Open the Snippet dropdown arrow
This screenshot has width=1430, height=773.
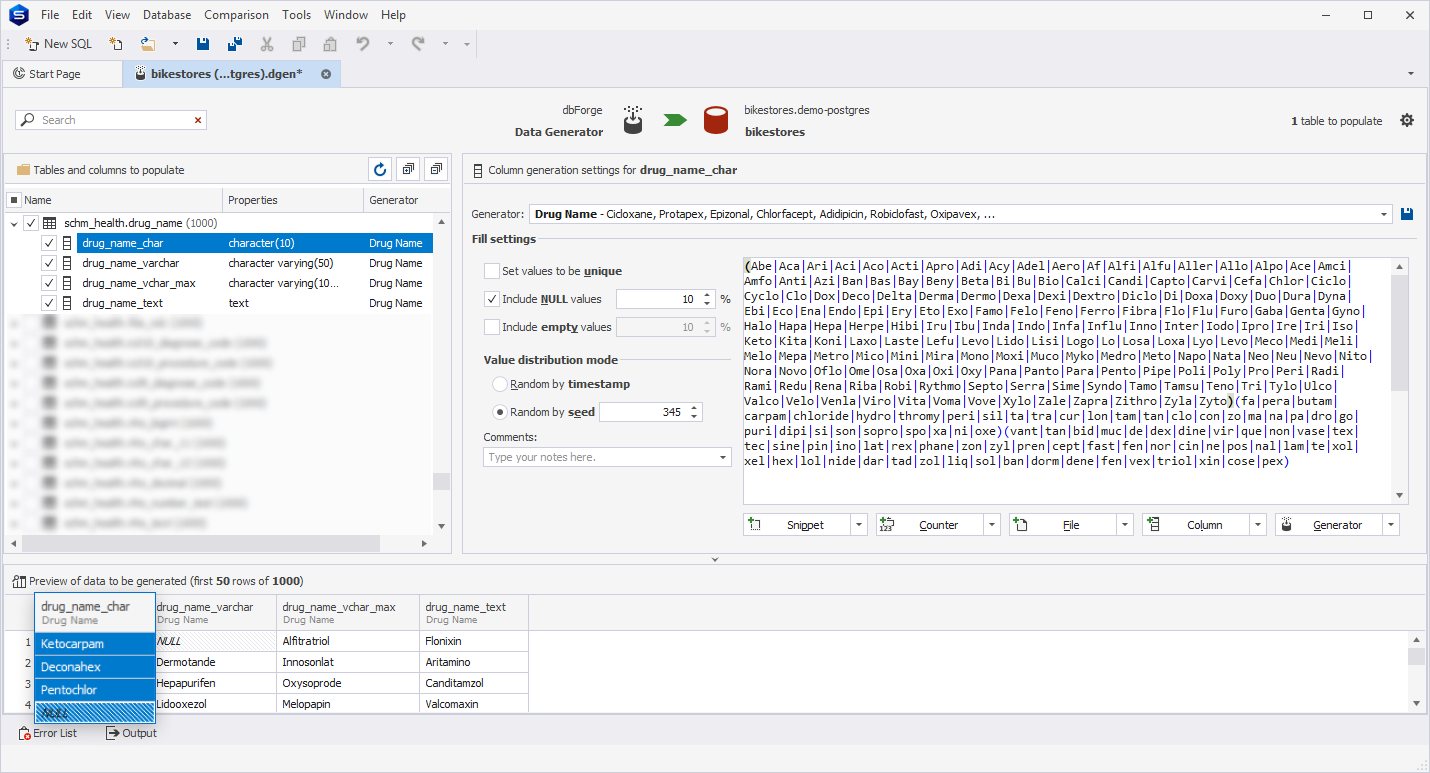click(859, 525)
